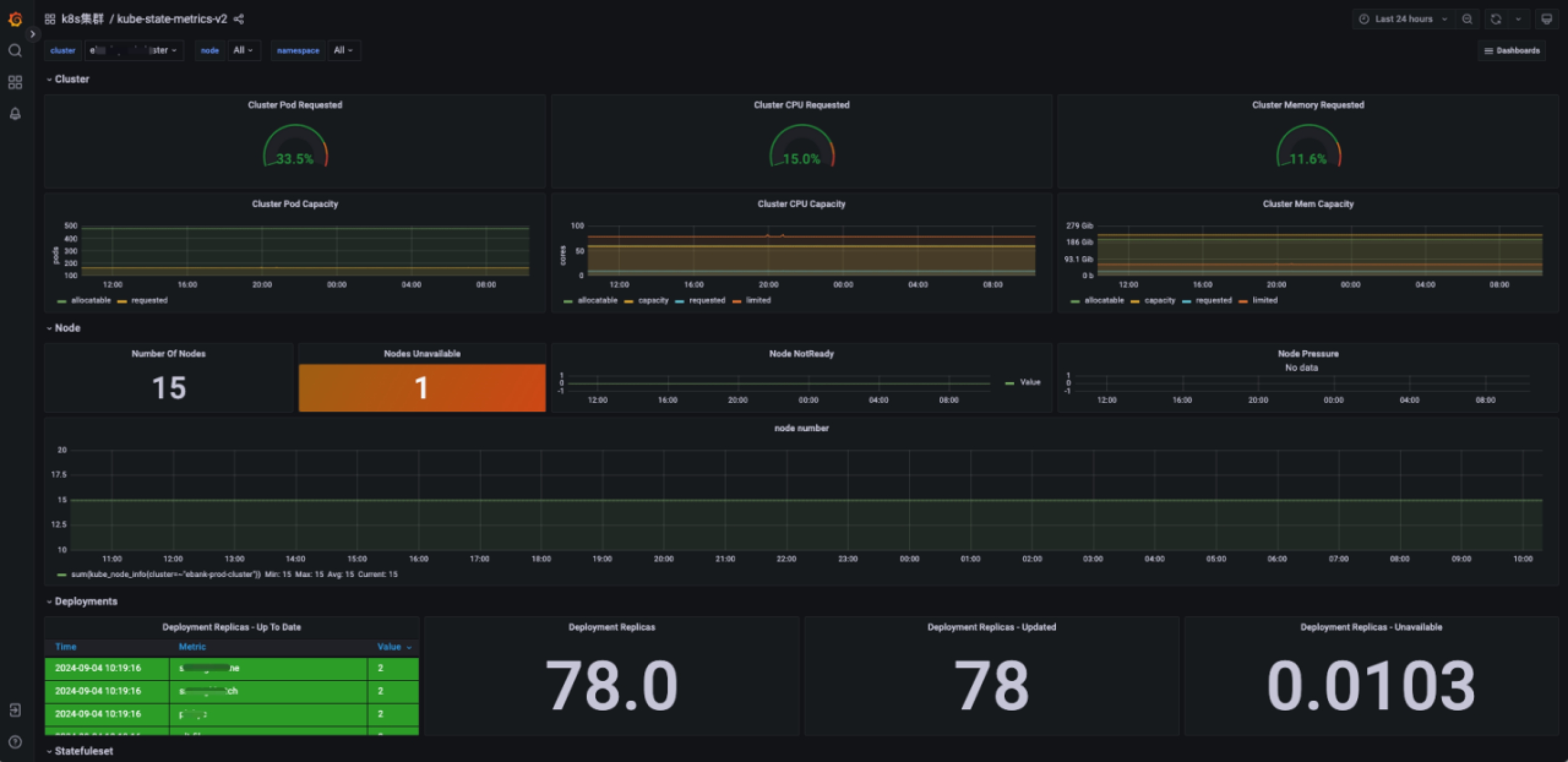Click the share dashboard icon
Screen dimensions: 1568x762
(x=239, y=19)
